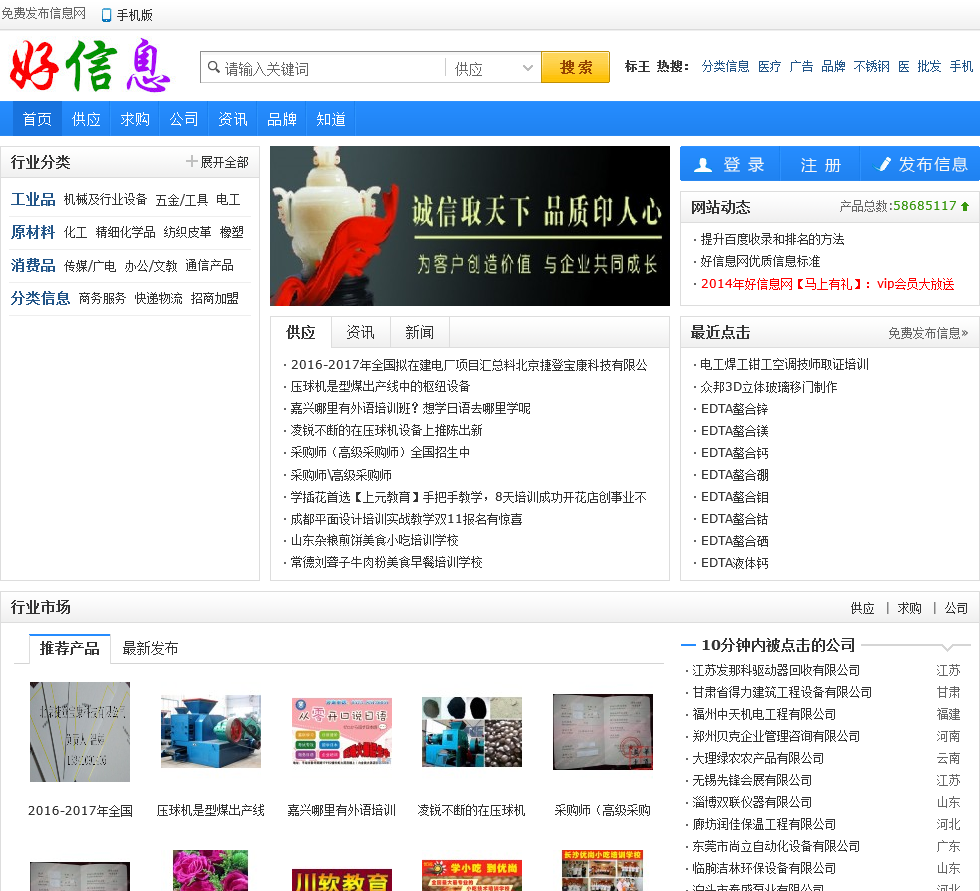Open the 求购 item in blue navigation bar
Screen dimensions: 980x891
(135, 119)
